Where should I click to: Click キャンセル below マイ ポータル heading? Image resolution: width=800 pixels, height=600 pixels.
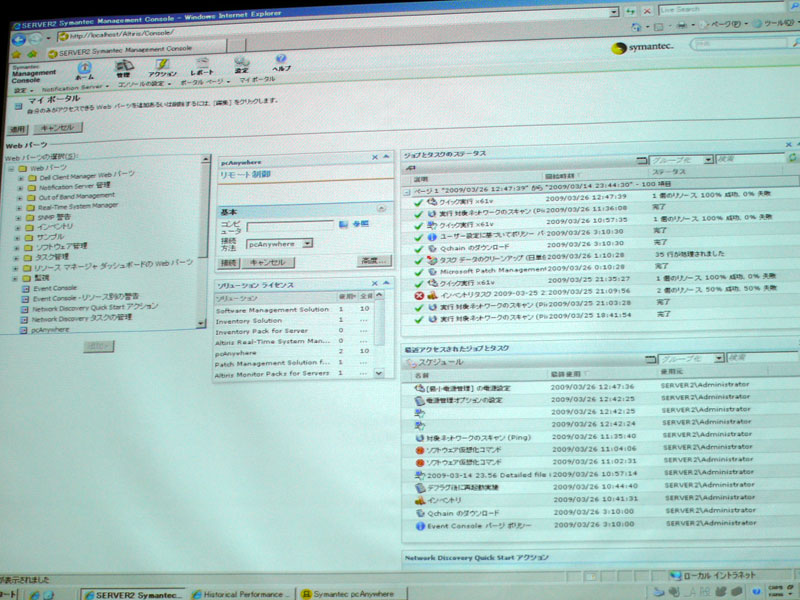coord(57,128)
